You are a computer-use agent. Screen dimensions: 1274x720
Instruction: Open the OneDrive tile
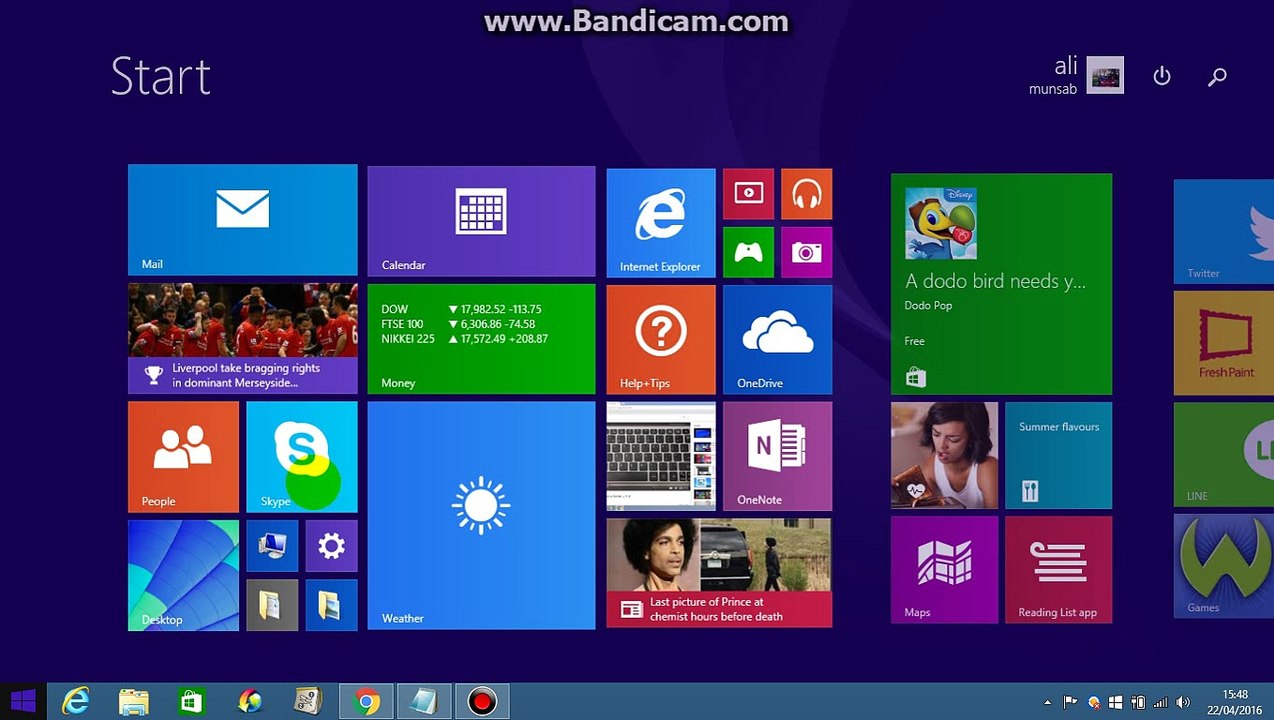777,339
